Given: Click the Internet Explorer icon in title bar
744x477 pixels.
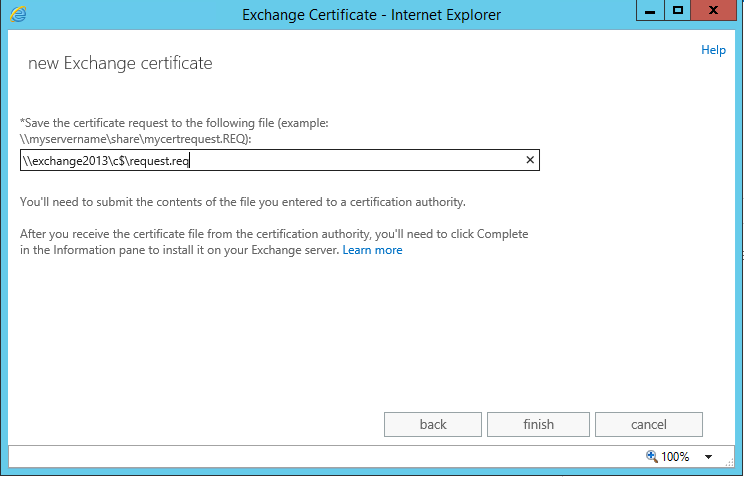Looking at the screenshot, I should tap(18, 14).
